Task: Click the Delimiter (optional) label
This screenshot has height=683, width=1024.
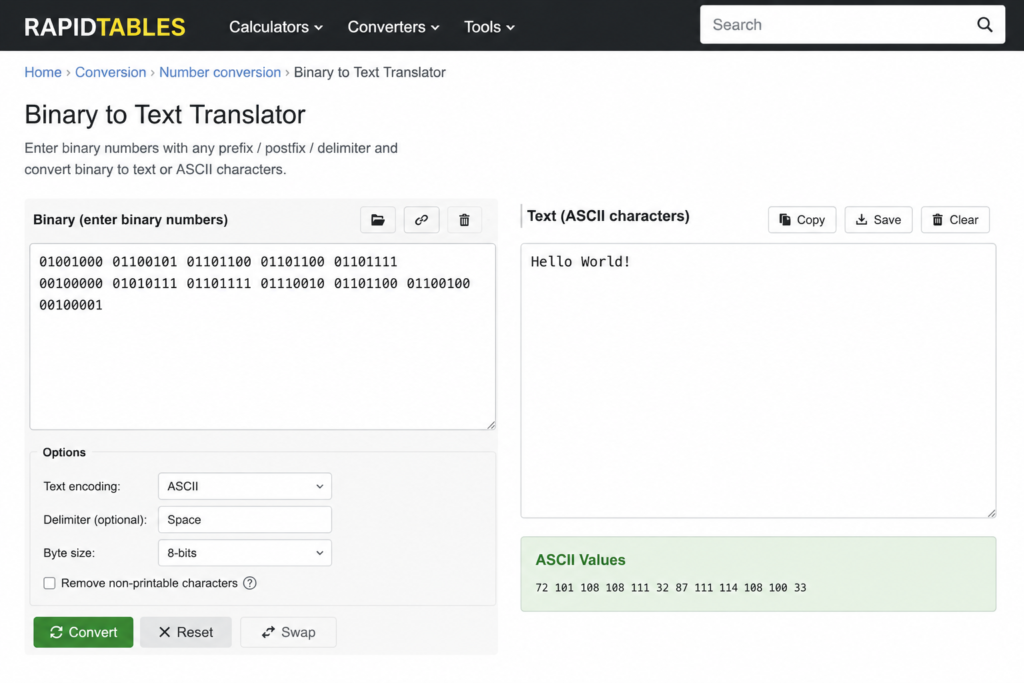Action: coord(95,520)
